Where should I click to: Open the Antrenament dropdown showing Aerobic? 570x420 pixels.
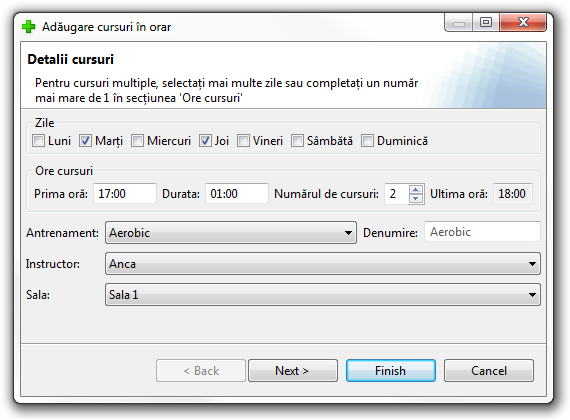pos(231,233)
